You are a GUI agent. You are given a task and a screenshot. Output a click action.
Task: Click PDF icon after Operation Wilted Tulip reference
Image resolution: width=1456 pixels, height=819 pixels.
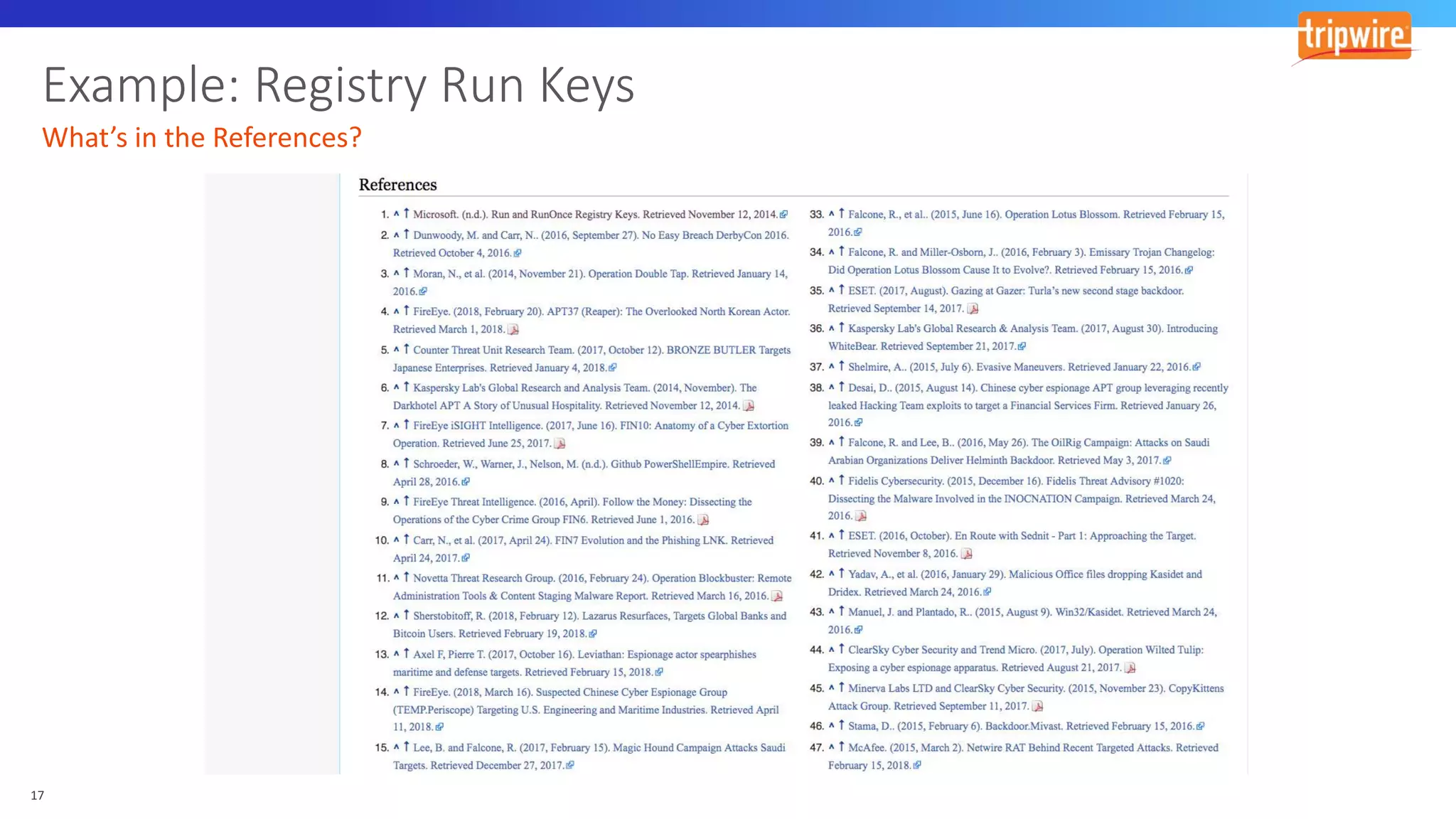1130,668
